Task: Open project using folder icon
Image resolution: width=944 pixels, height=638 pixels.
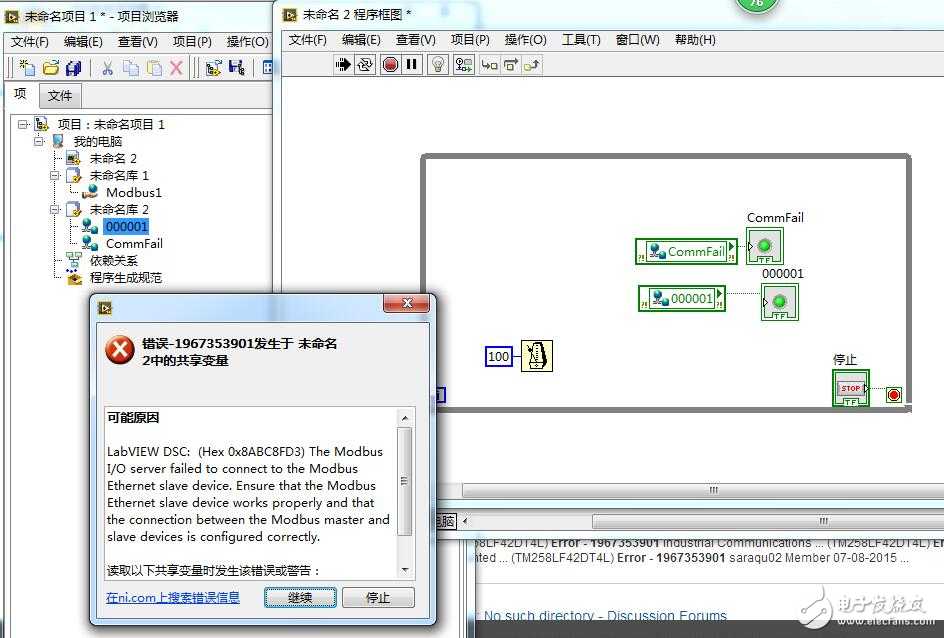Action: [51, 67]
